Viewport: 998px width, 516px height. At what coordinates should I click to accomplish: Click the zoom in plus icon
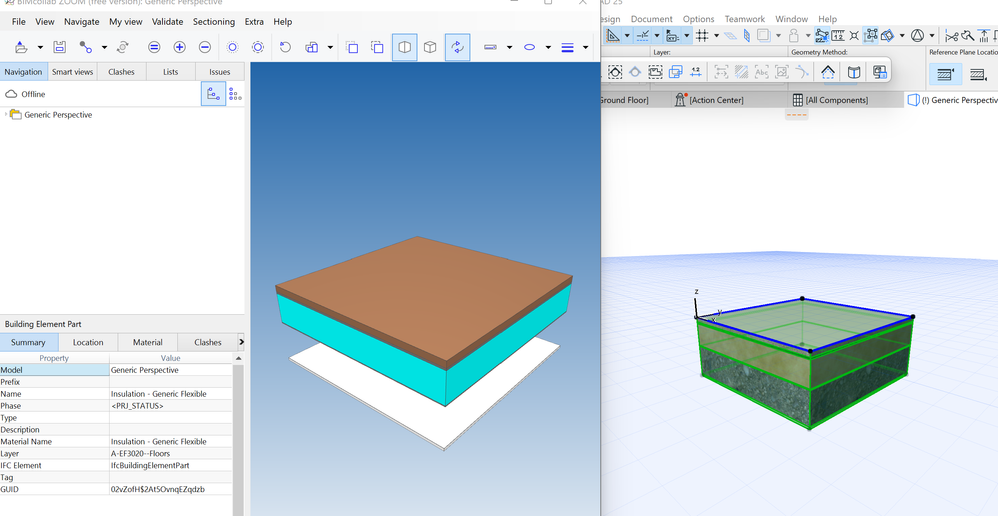pos(179,47)
